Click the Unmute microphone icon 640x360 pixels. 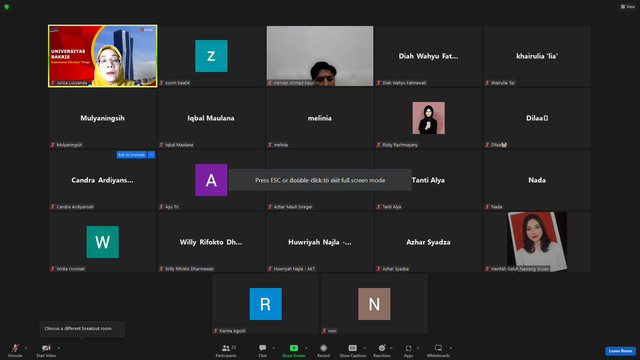(x=15, y=348)
